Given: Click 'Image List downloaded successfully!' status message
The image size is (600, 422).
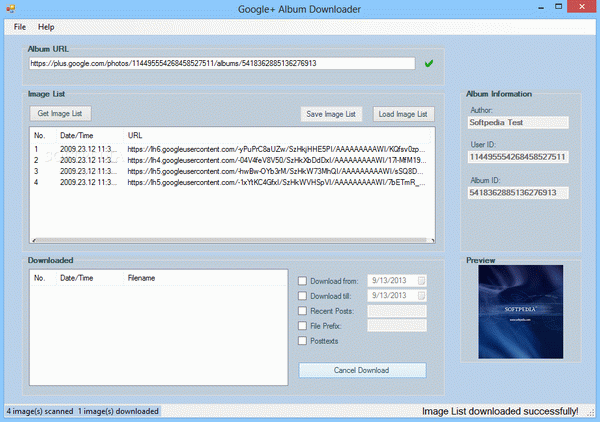Looking at the screenshot, I should click(x=500, y=411).
